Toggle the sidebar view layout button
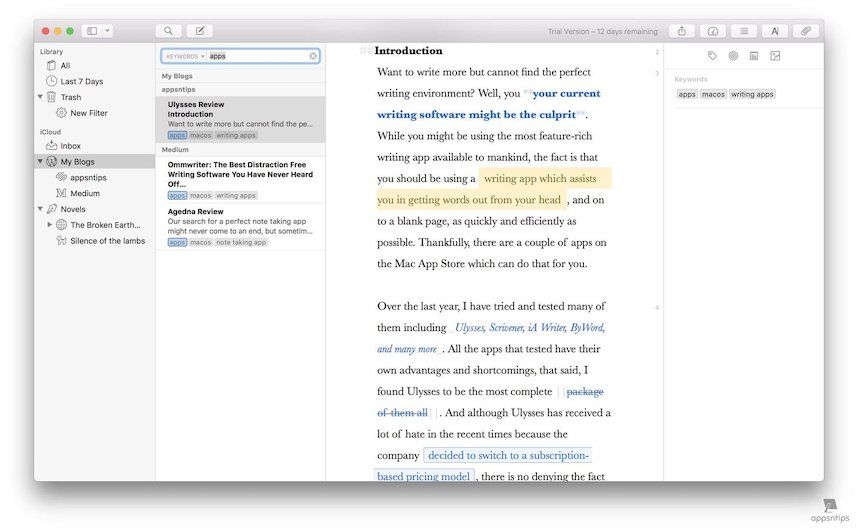 pyautogui.click(x=92, y=31)
